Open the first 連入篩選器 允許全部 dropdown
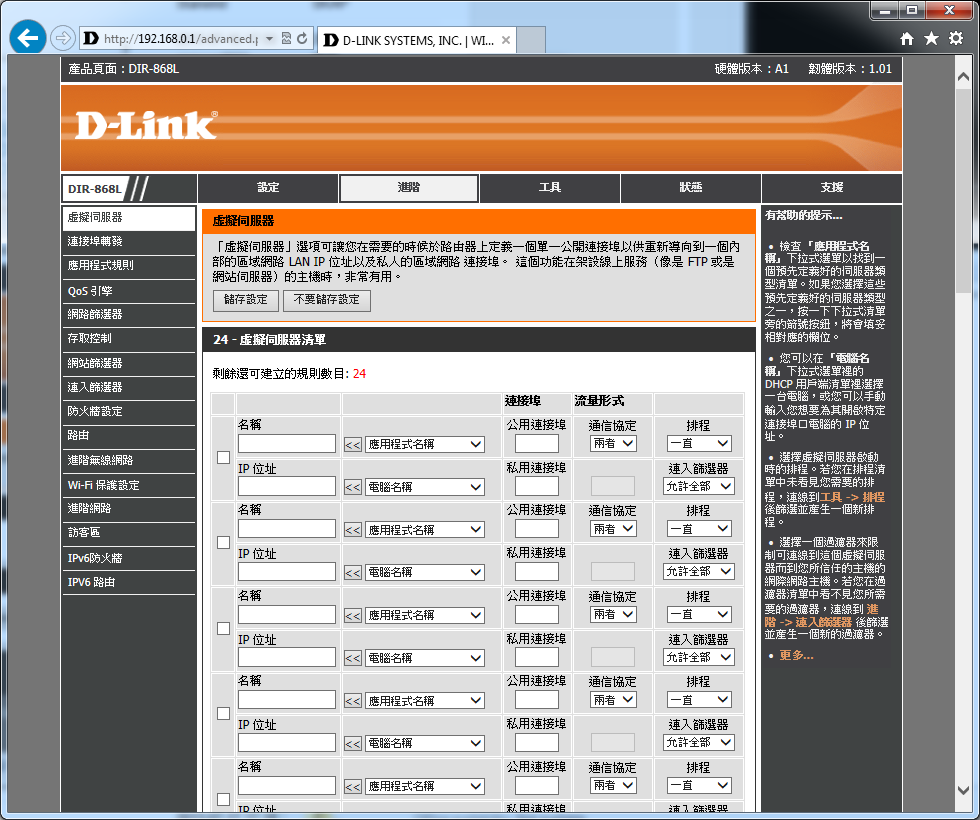The image size is (980, 820). click(x=698, y=486)
